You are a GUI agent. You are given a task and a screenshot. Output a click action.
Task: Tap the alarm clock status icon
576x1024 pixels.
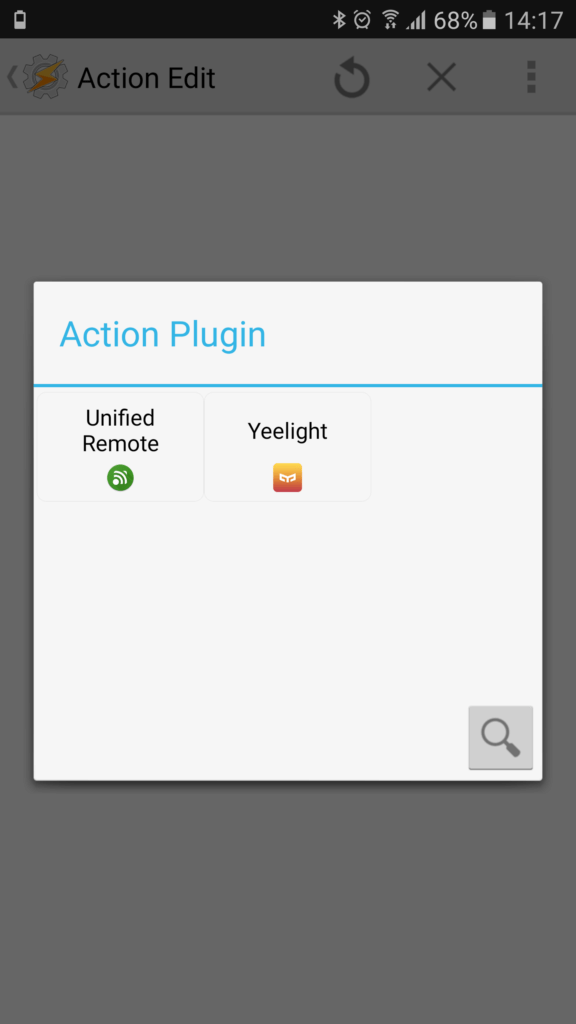362,20
